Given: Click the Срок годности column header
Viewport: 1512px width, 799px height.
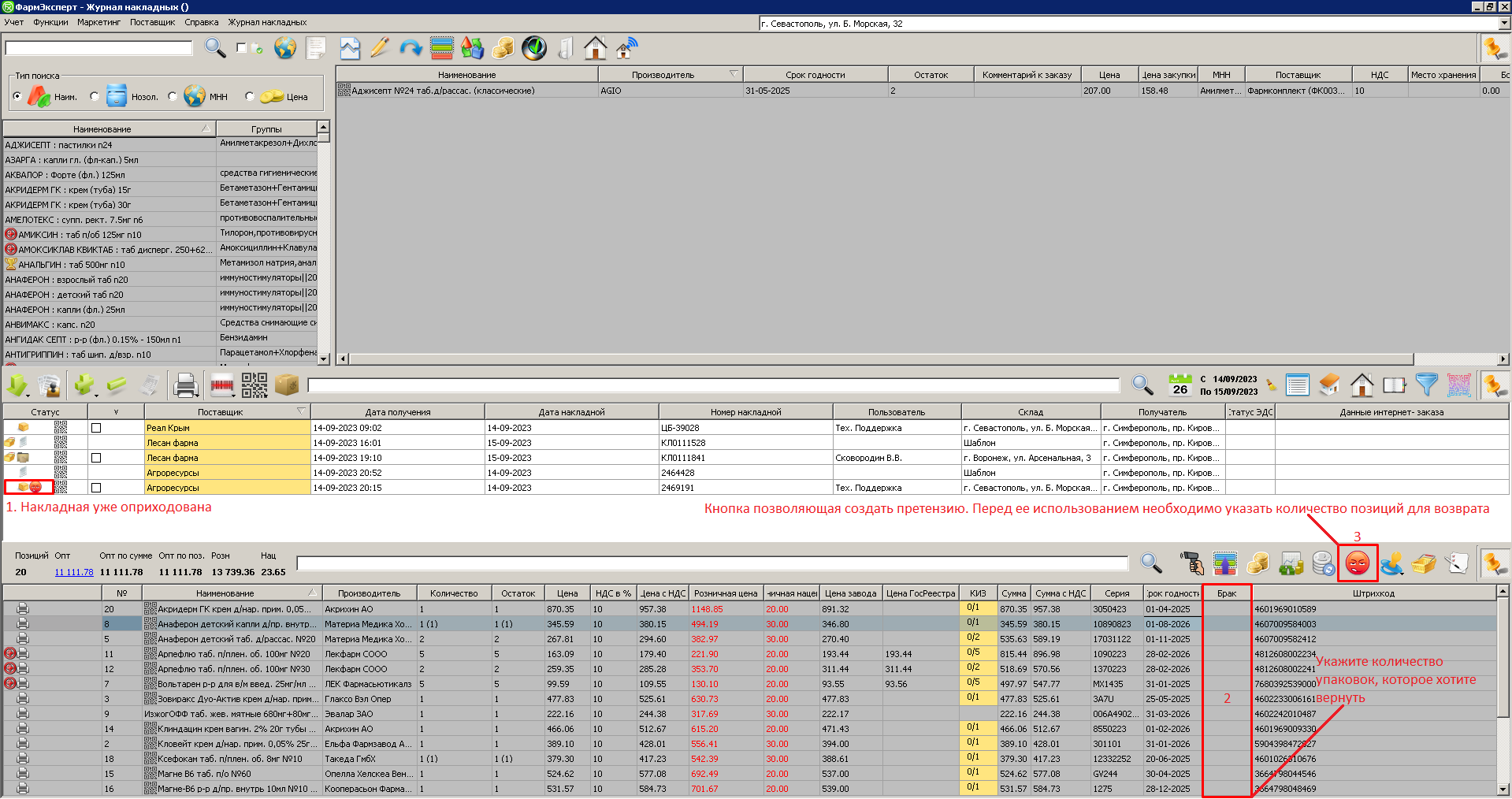Looking at the screenshot, I should click(815, 75).
